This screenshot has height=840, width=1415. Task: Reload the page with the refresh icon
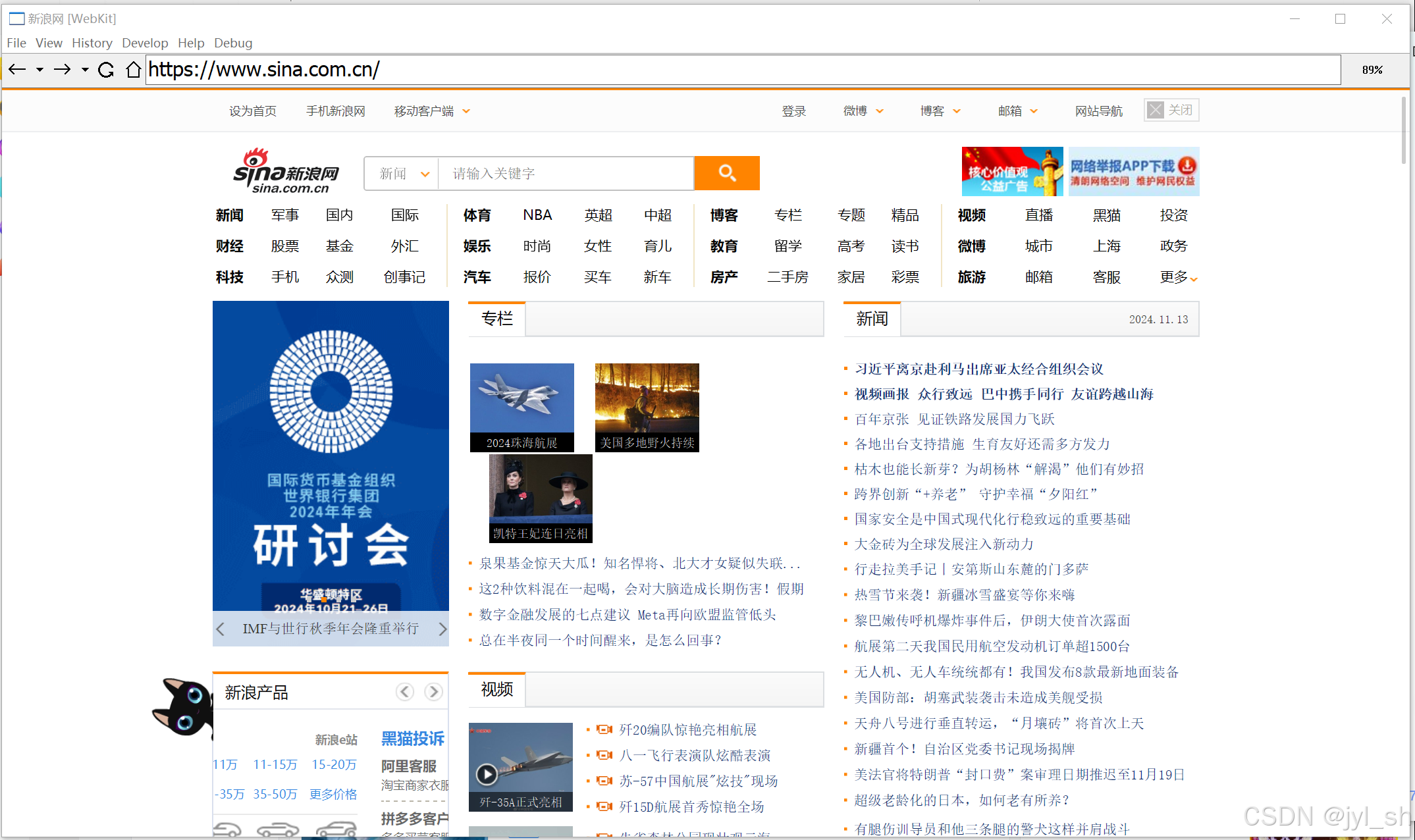[x=106, y=69]
